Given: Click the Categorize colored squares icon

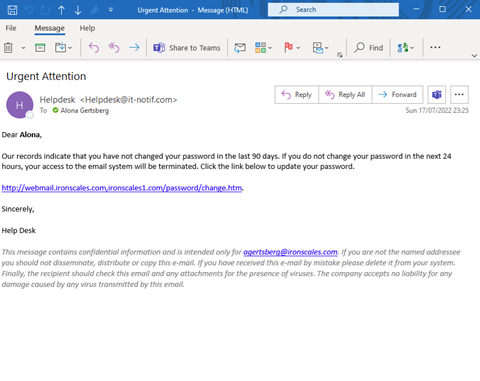Looking at the screenshot, I should pyautogui.click(x=260, y=48).
